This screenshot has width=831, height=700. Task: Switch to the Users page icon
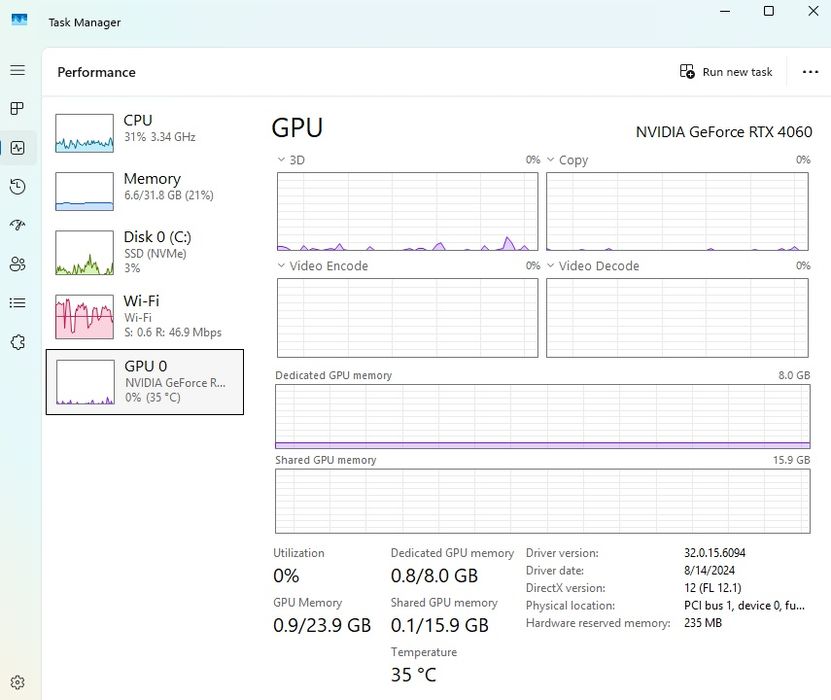click(17, 264)
